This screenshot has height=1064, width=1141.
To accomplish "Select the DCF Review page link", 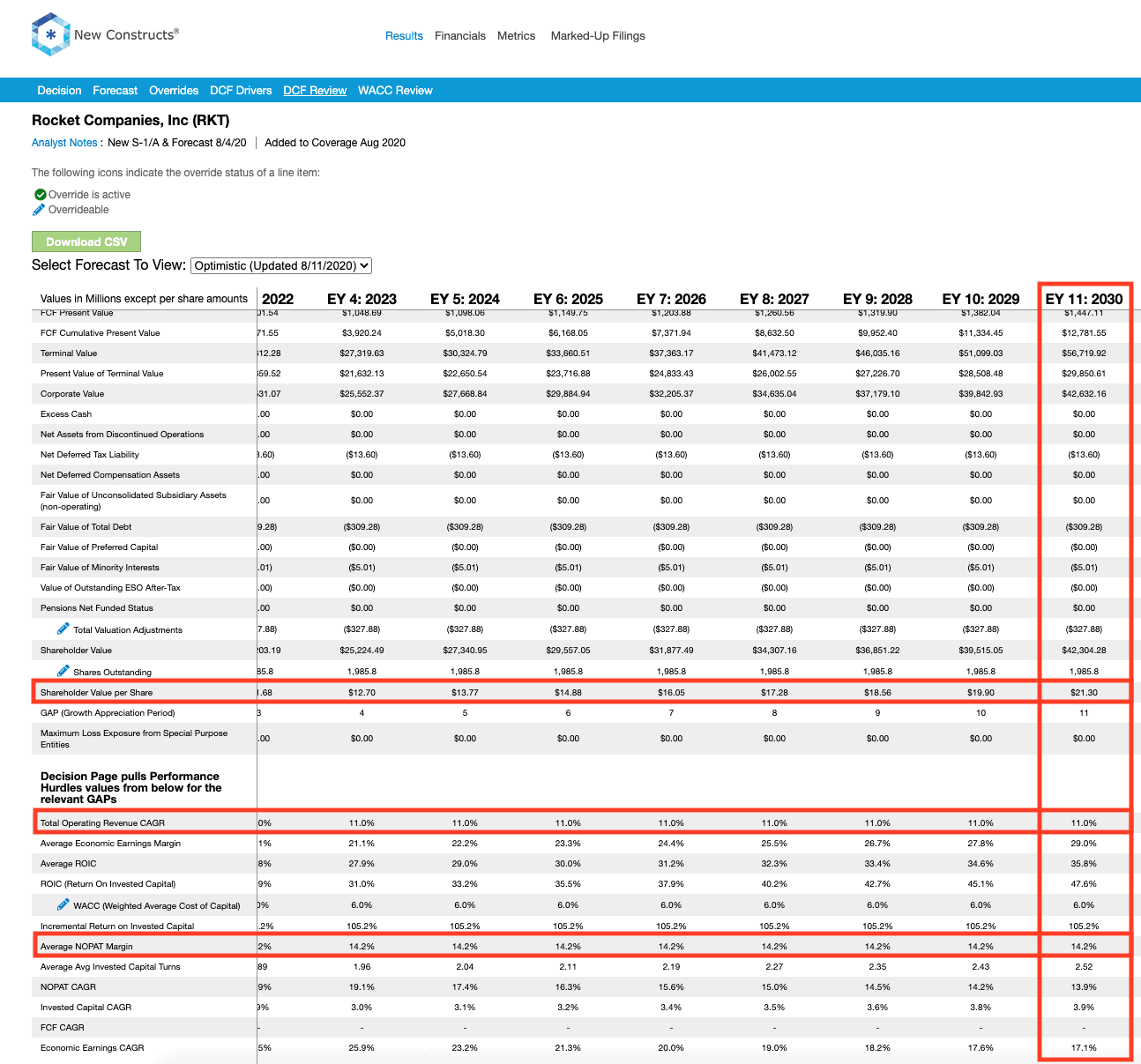I will pos(315,91).
